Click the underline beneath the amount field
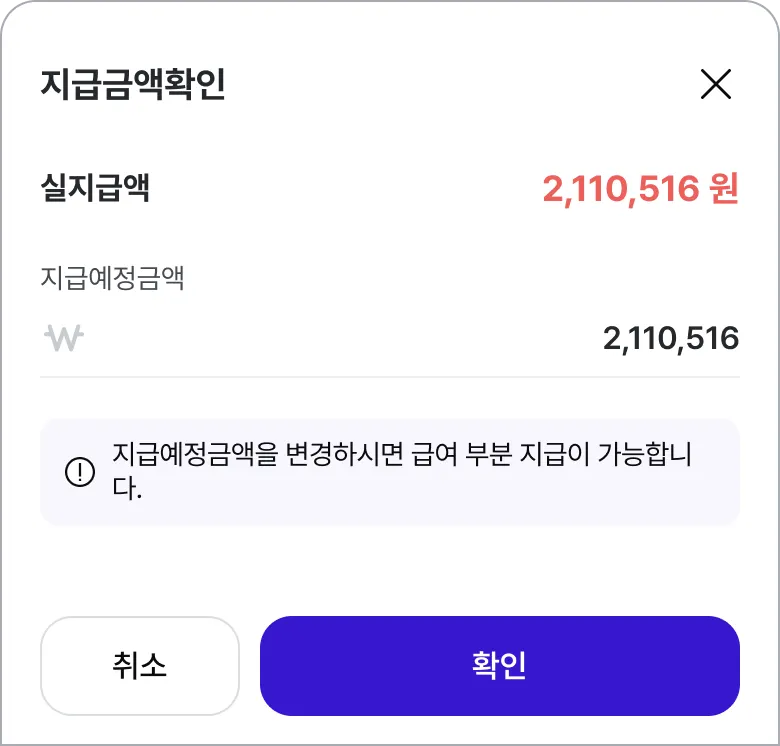This screenshot has height=746, width=780. point(390,377)
